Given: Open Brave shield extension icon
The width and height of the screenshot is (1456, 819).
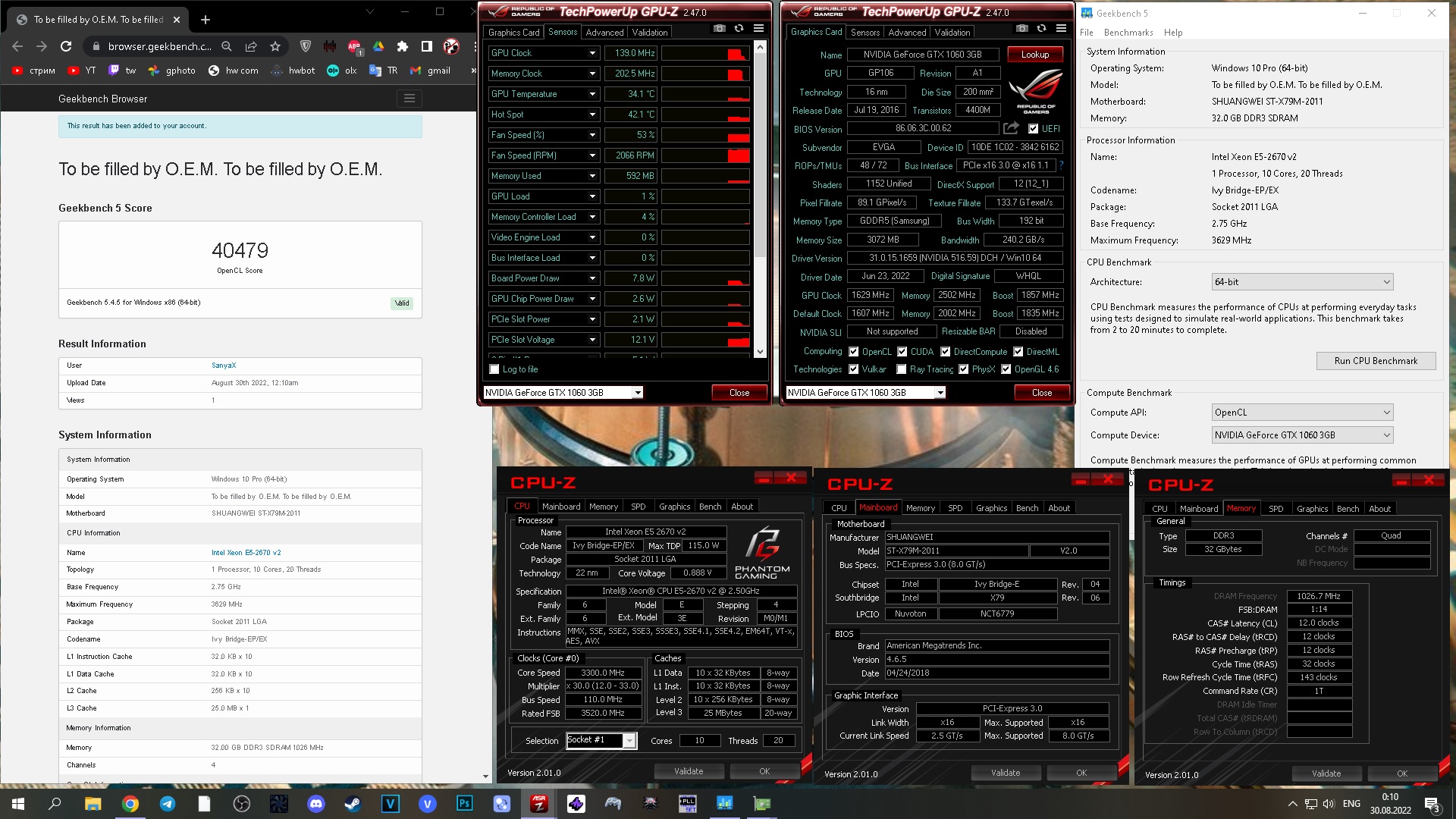Looking at the screenshot, I should click(x=306, y=46).
